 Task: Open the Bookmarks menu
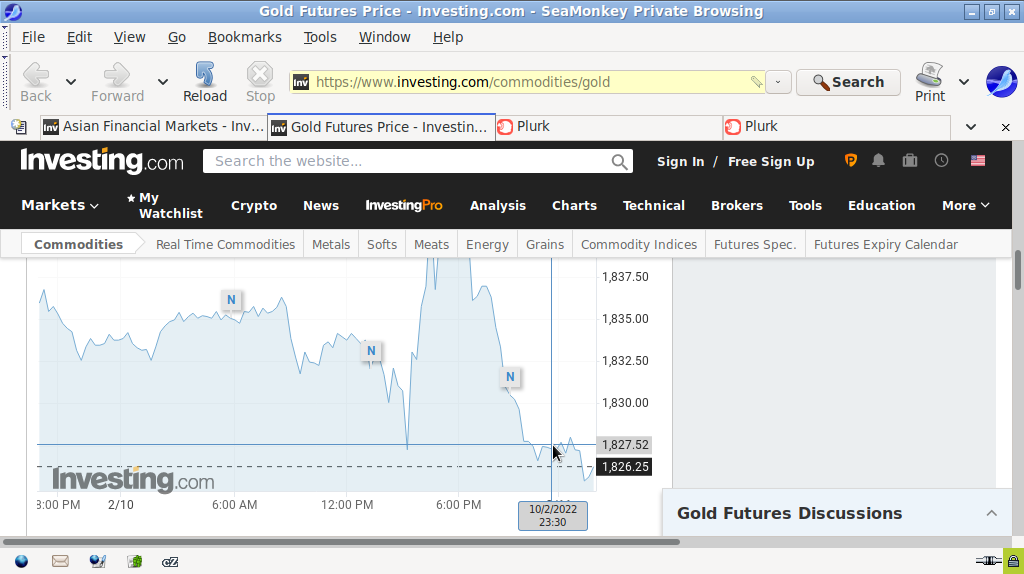pyautogui.click(x=244, y=37)
